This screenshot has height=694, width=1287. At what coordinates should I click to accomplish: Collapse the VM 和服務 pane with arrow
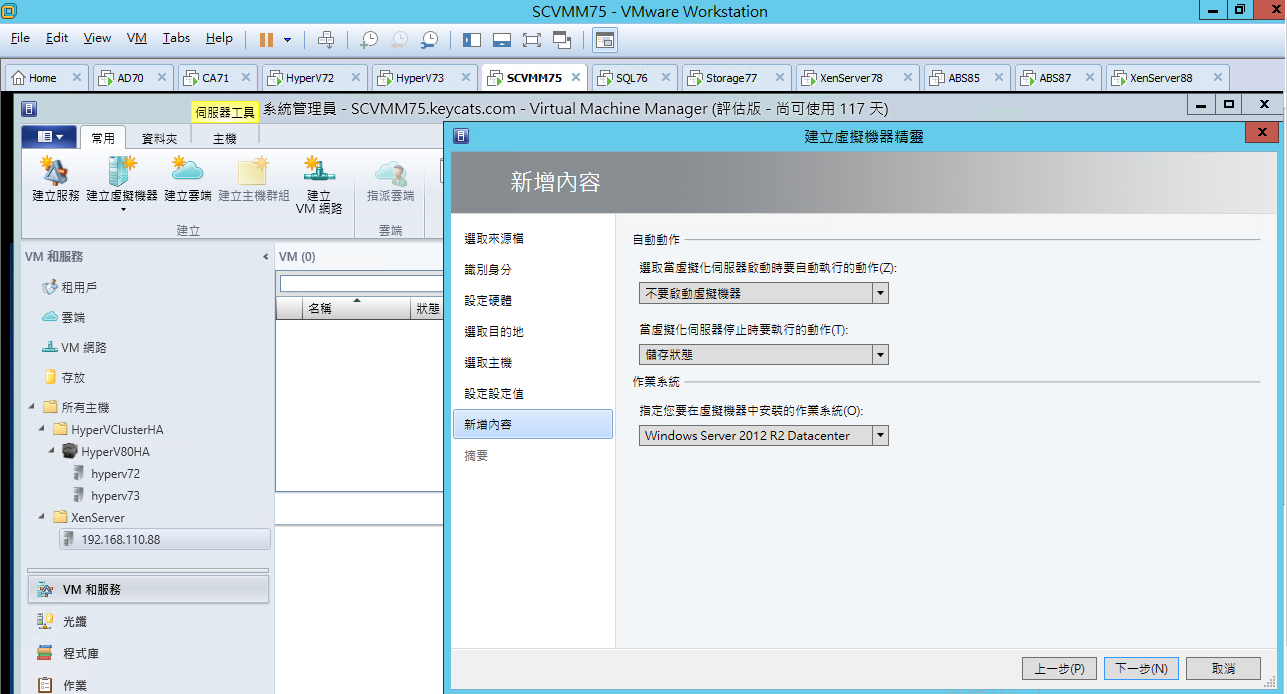[x=265, y=257]
